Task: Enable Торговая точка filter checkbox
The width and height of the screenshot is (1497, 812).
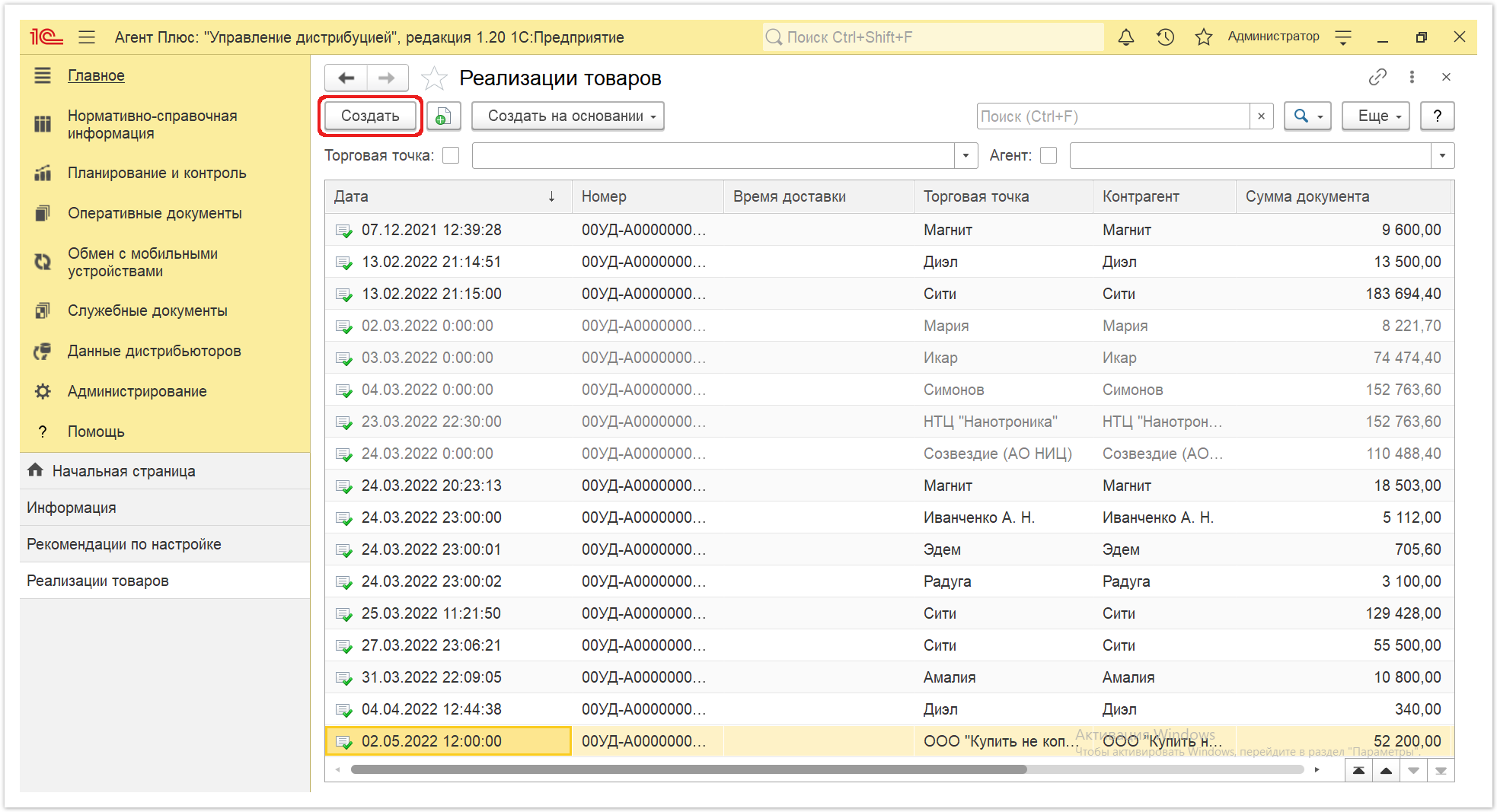Action: coord(451,155)
